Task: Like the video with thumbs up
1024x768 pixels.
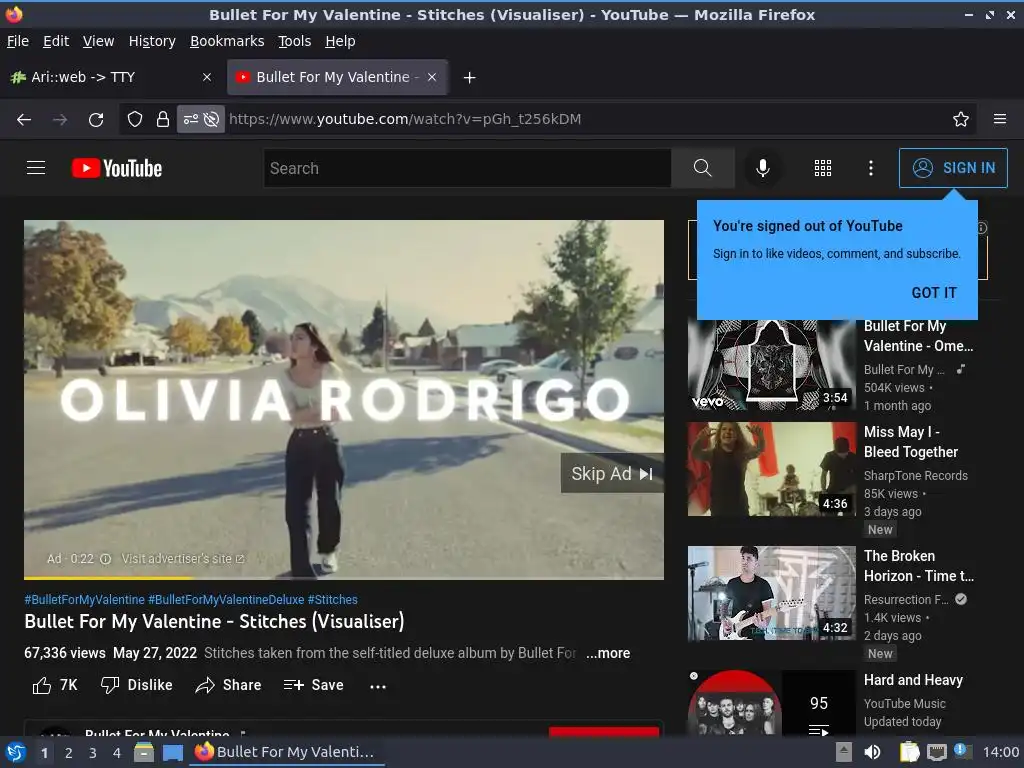Action: click(x=54, y=685)
